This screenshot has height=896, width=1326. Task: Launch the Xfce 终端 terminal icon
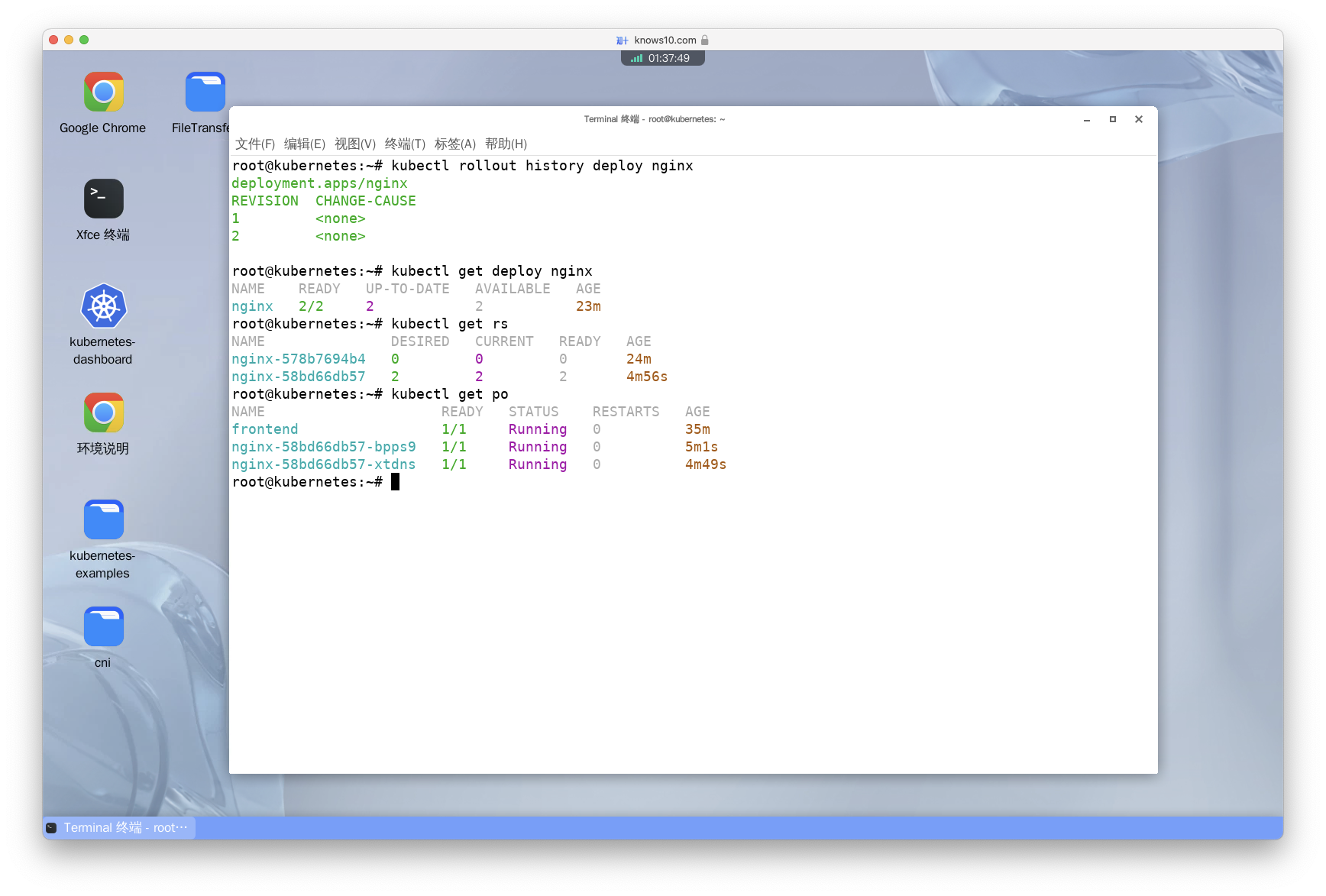pyautogui.click(x=103, y=199)
